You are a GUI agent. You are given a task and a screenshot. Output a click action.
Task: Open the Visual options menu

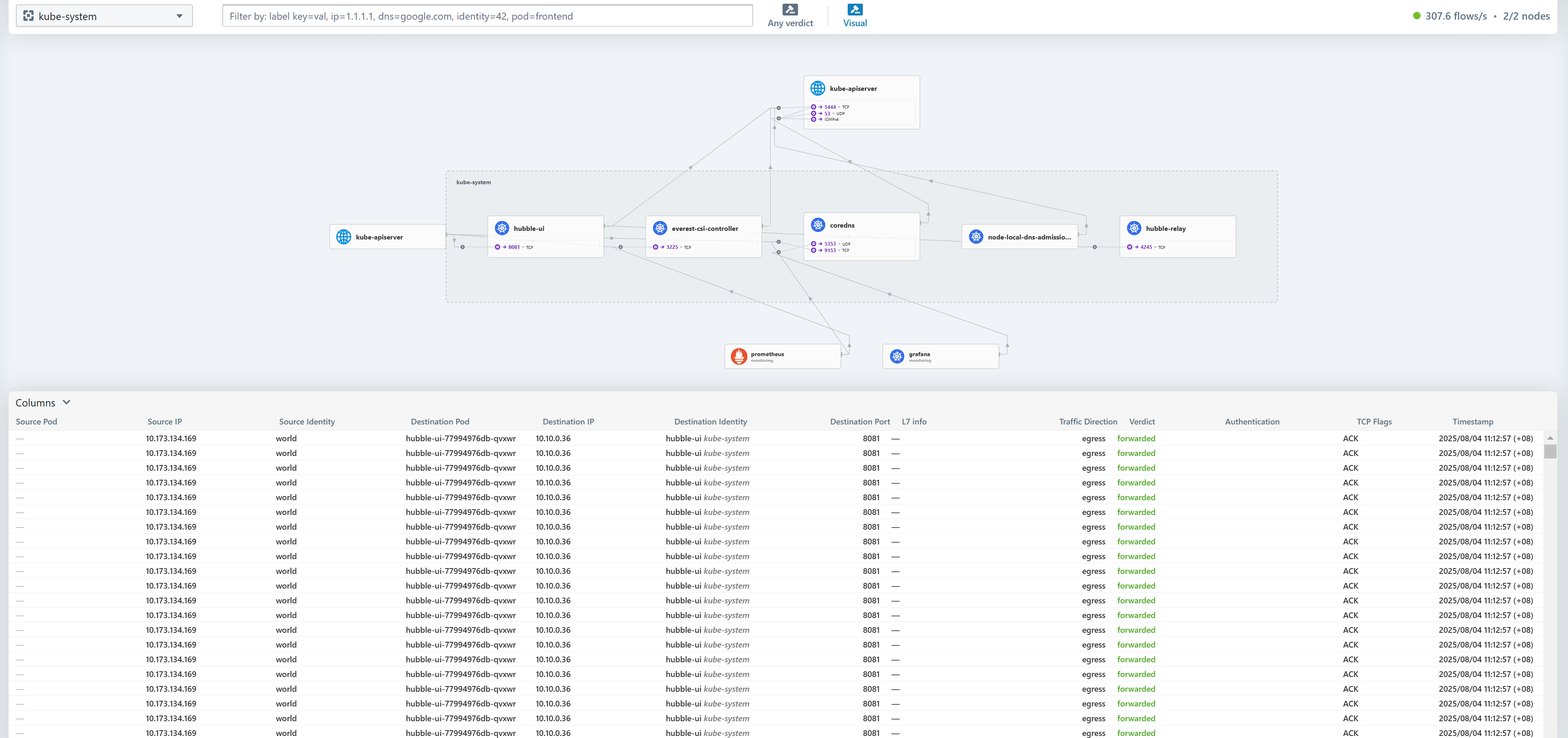(855, 15)
